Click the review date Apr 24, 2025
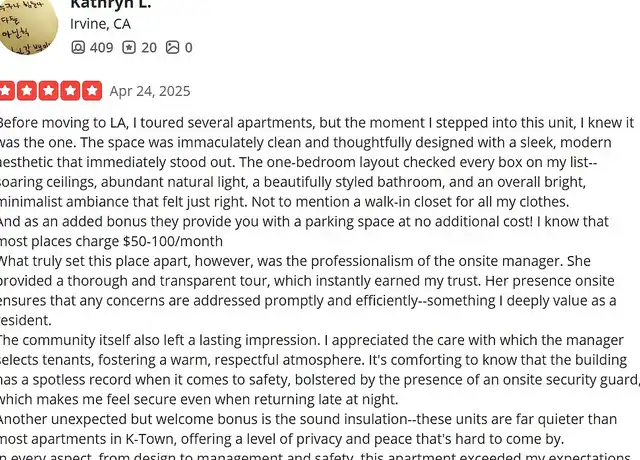The width and height of the screenshot is (640, 460). (150, 91)
